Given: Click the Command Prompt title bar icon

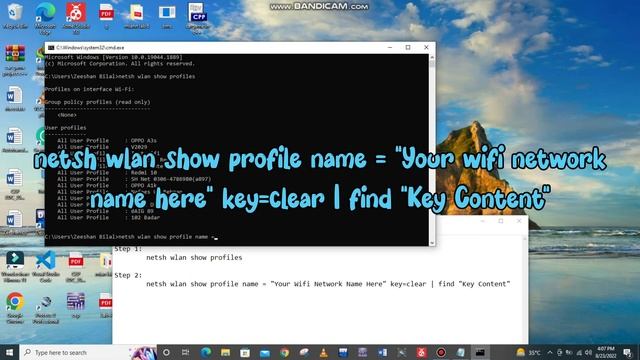Looking at the screenshot, I should pos(51,48).
